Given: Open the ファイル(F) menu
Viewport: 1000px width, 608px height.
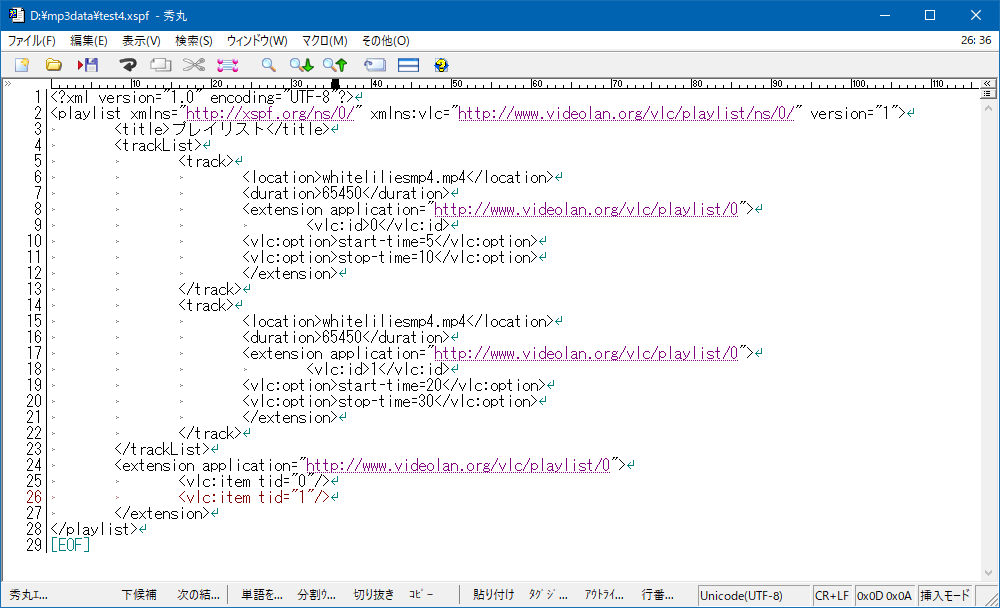Looking at the screenshot, I should point(31,41).
